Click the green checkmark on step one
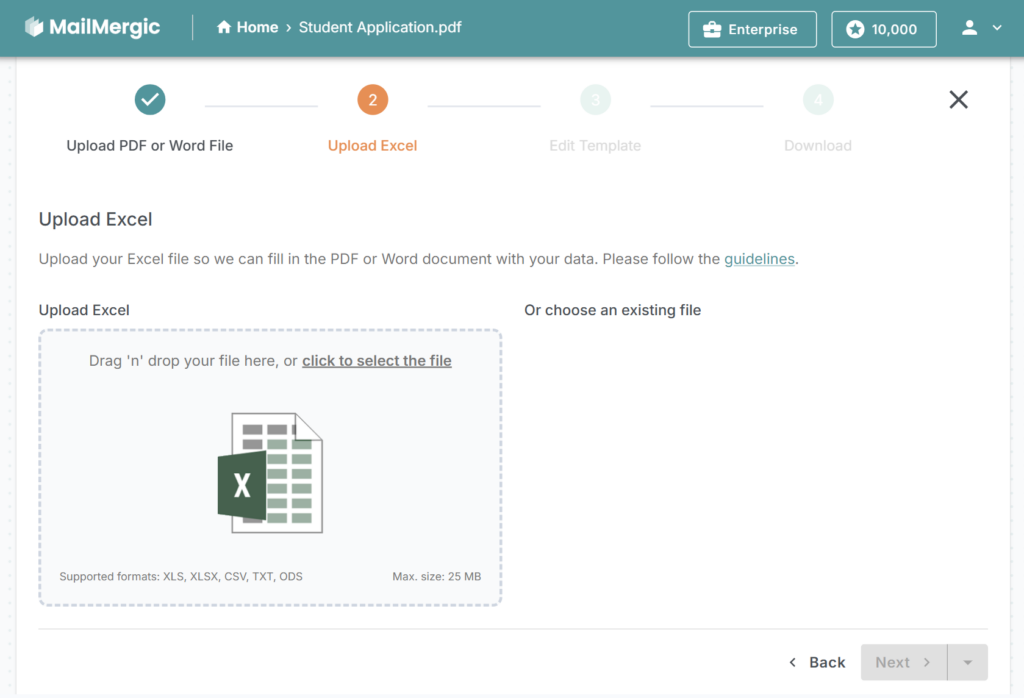 pos(150,100)
